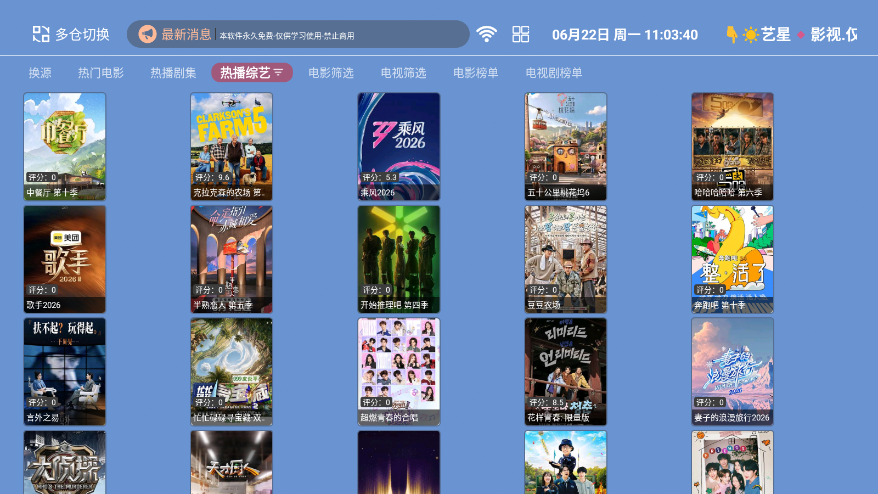878x494 pixels.
Task: Click the sun icon beside 艺星
Action: pyautogui.click(x=750, y=35)
